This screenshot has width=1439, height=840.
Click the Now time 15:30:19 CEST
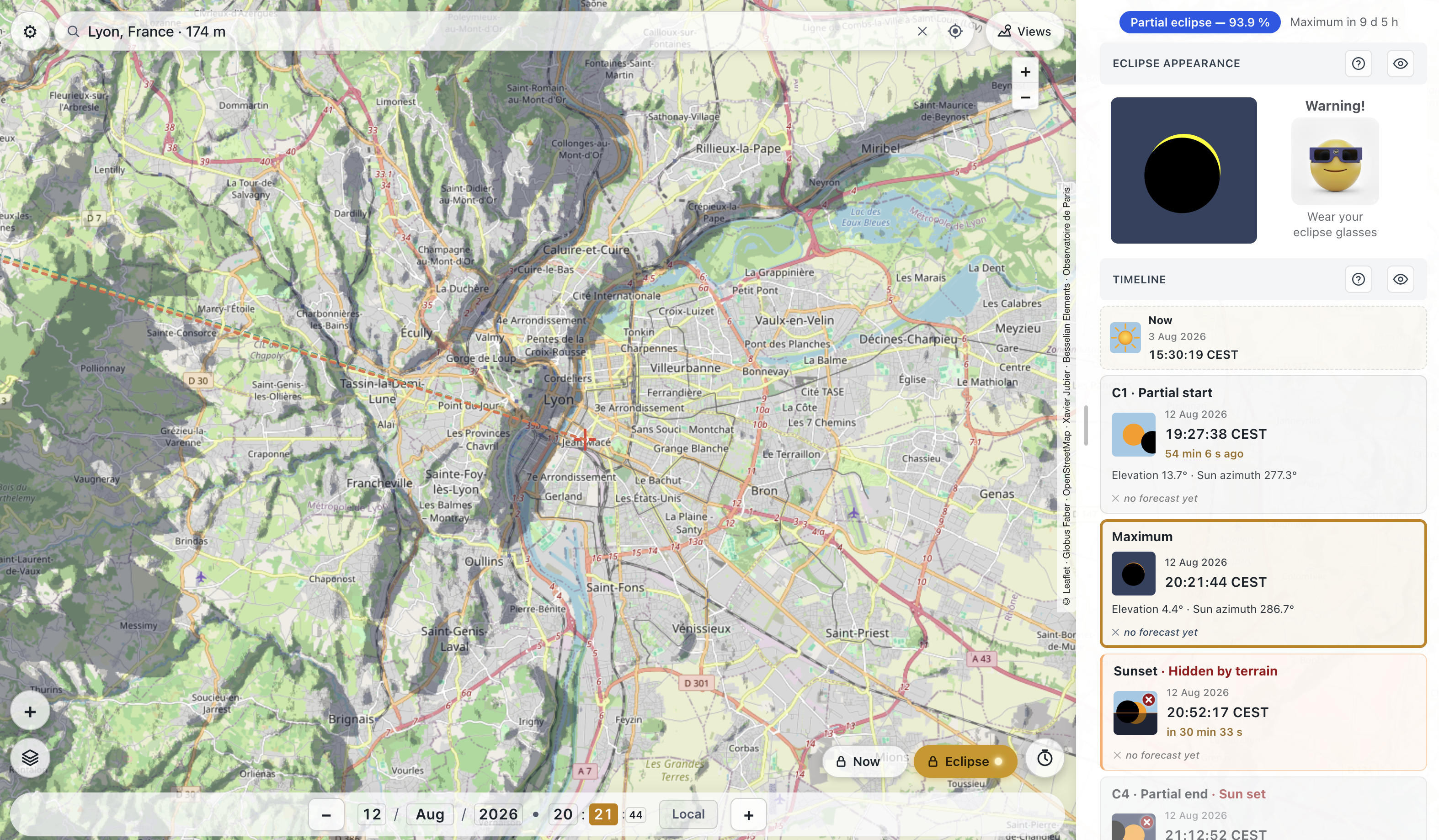pyautogui.click(x=1193, y=355)
